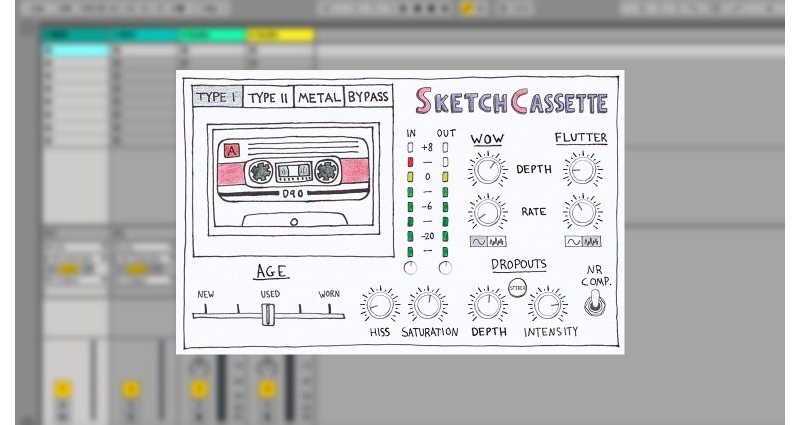800x425 pixels.
Task: Choose the METAL tape tab
Action: click(319, 96)
